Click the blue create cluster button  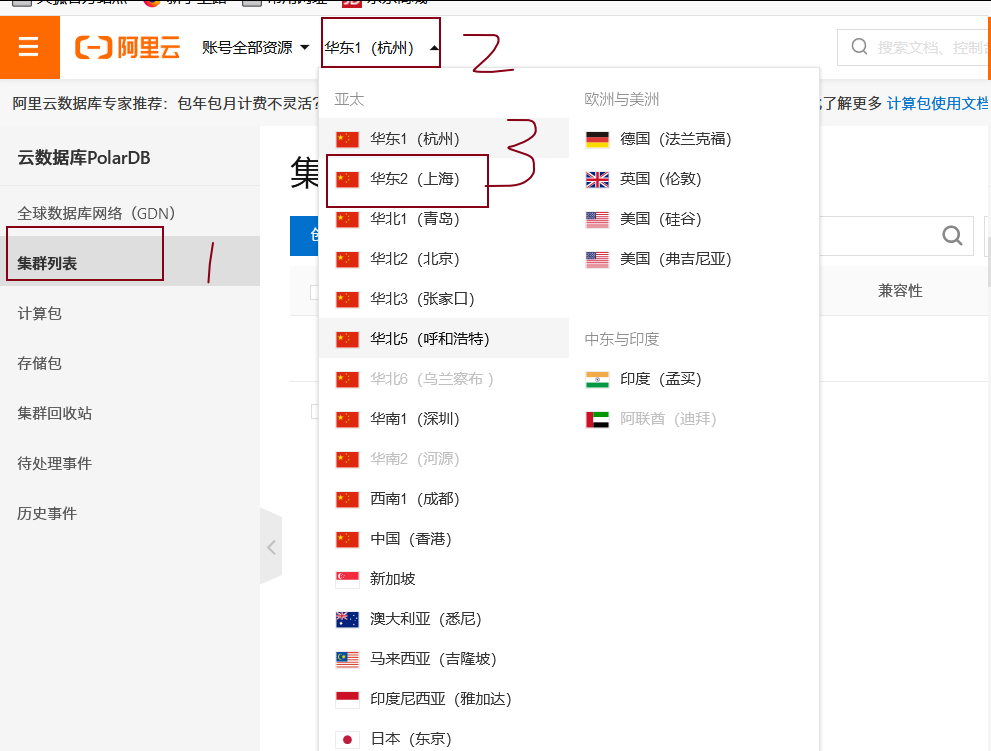[x=305, y=235]
